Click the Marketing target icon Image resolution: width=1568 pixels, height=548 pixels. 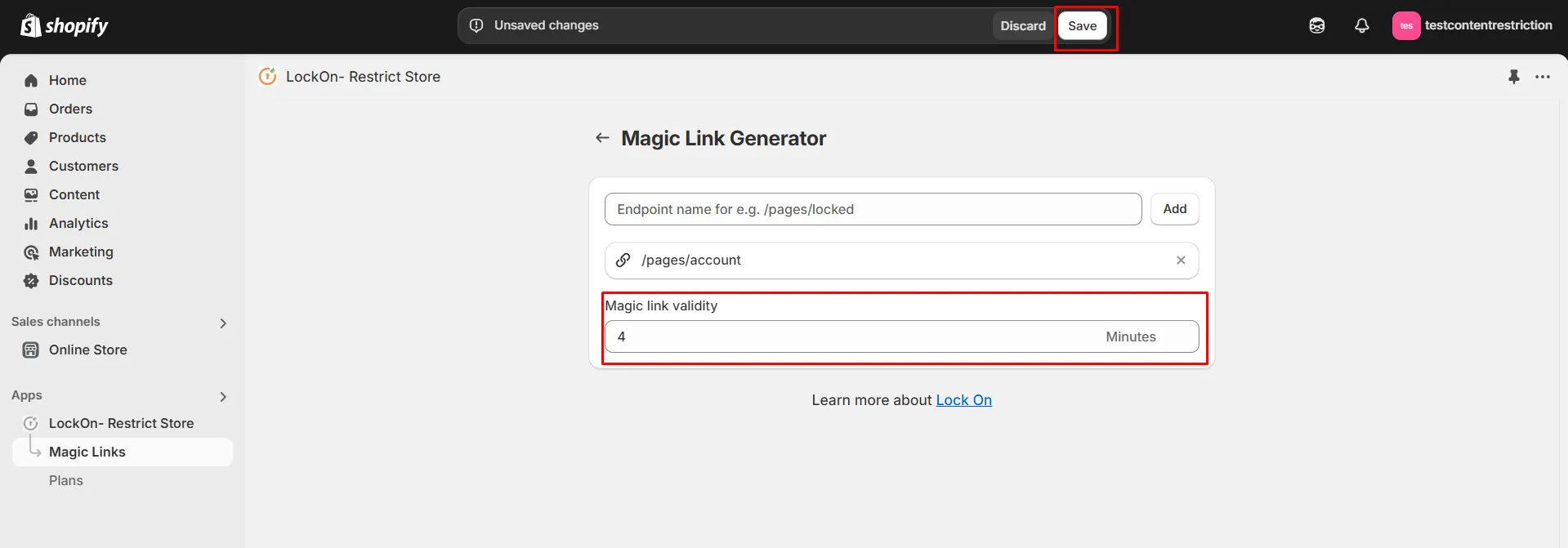(31, 252)
